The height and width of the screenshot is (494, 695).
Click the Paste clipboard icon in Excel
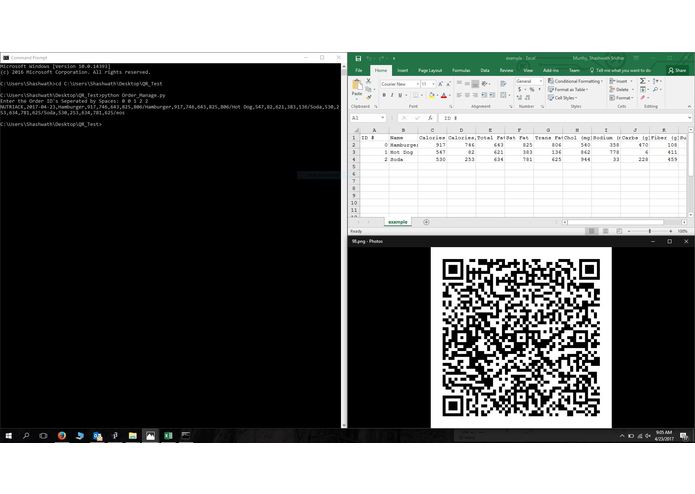[x=357, y=85]
